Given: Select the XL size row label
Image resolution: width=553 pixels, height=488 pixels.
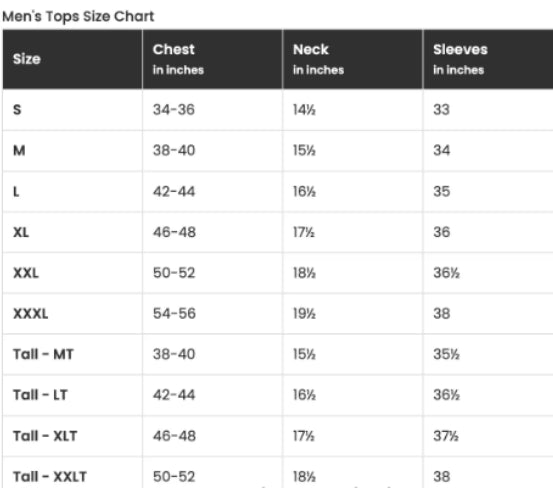Looking at the screenshot, I should coord(21,232).
